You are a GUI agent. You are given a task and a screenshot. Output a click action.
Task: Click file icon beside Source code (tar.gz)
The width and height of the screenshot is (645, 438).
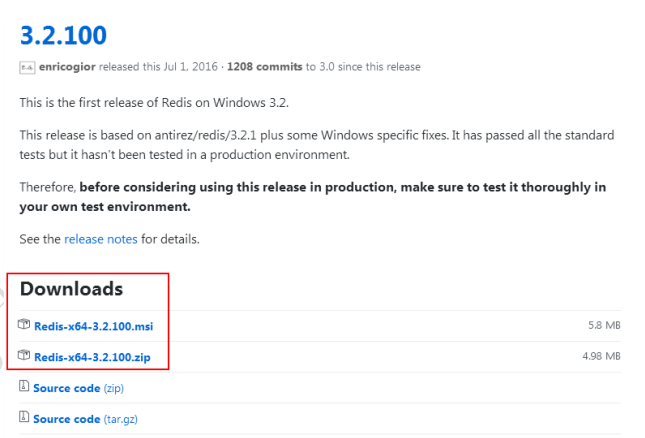click(x=25, y=418)
